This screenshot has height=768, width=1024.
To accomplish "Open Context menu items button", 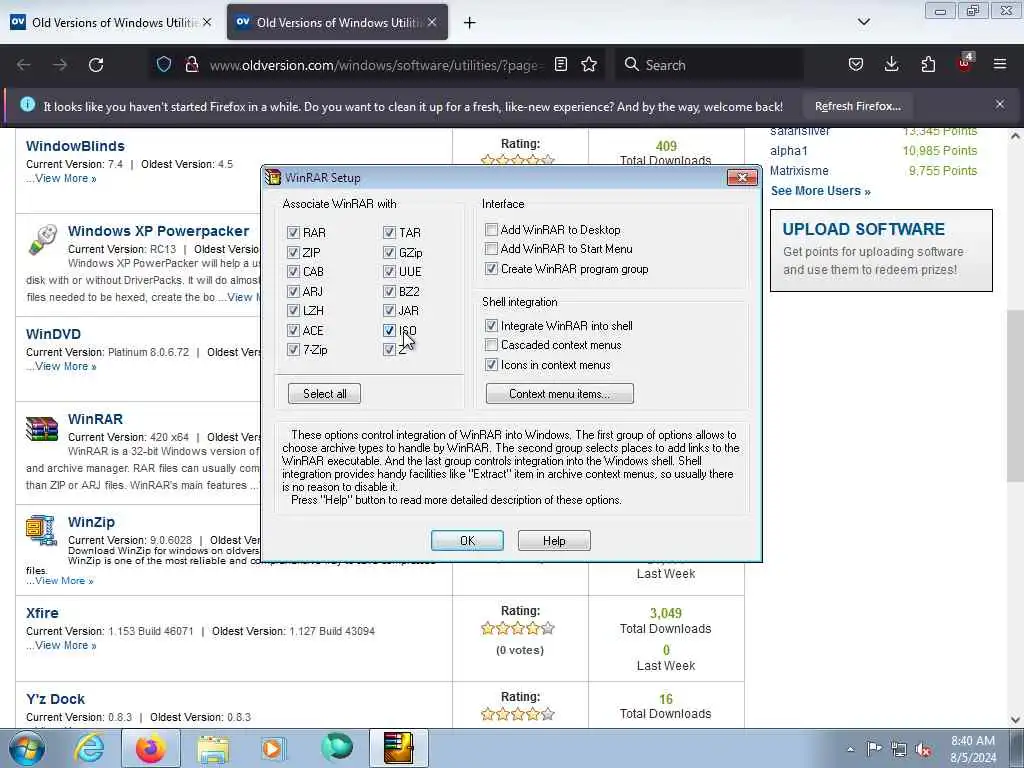I will click(x=560, y=394).
